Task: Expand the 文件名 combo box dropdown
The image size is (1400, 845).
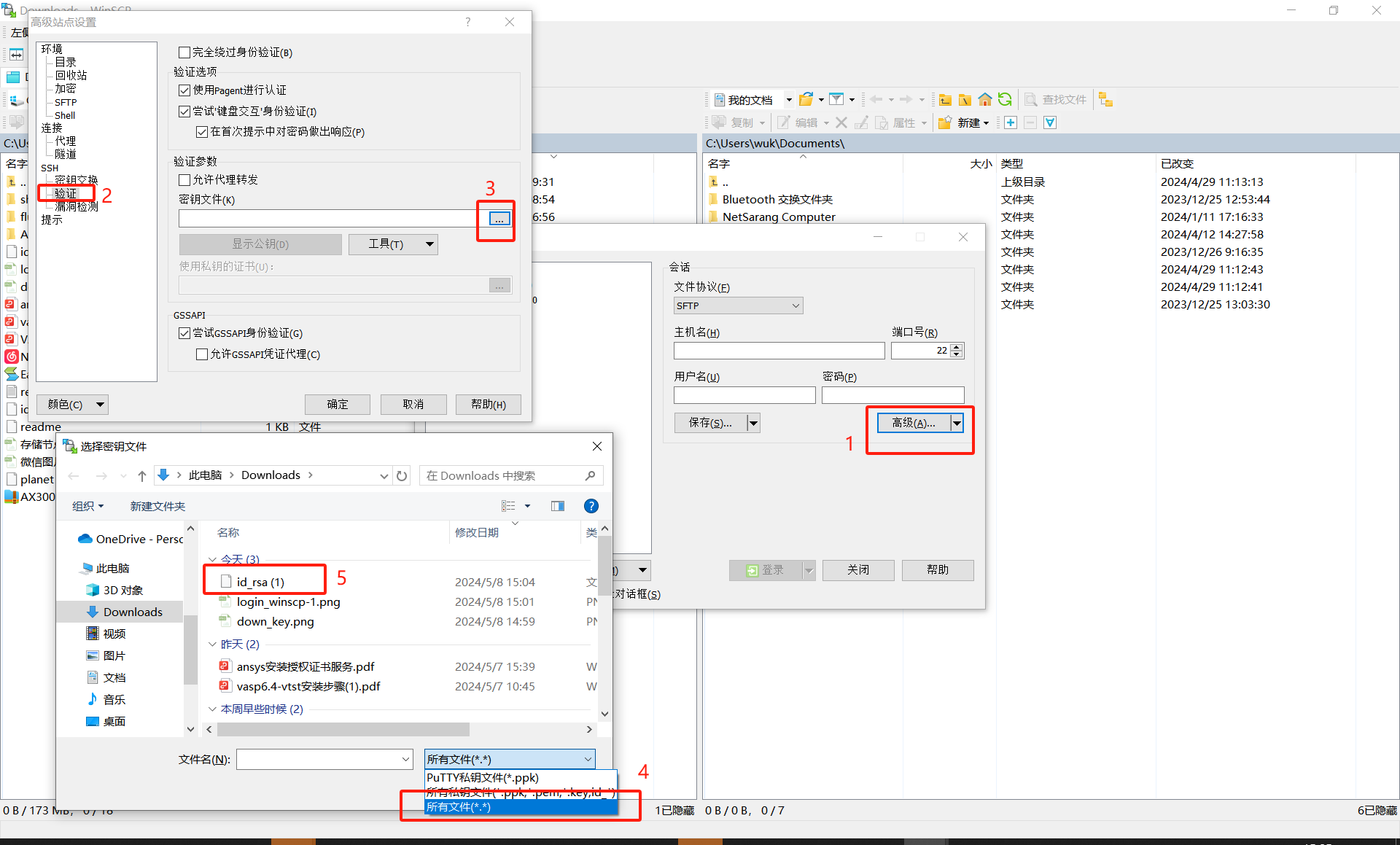Action: click(x=406, y=759)
